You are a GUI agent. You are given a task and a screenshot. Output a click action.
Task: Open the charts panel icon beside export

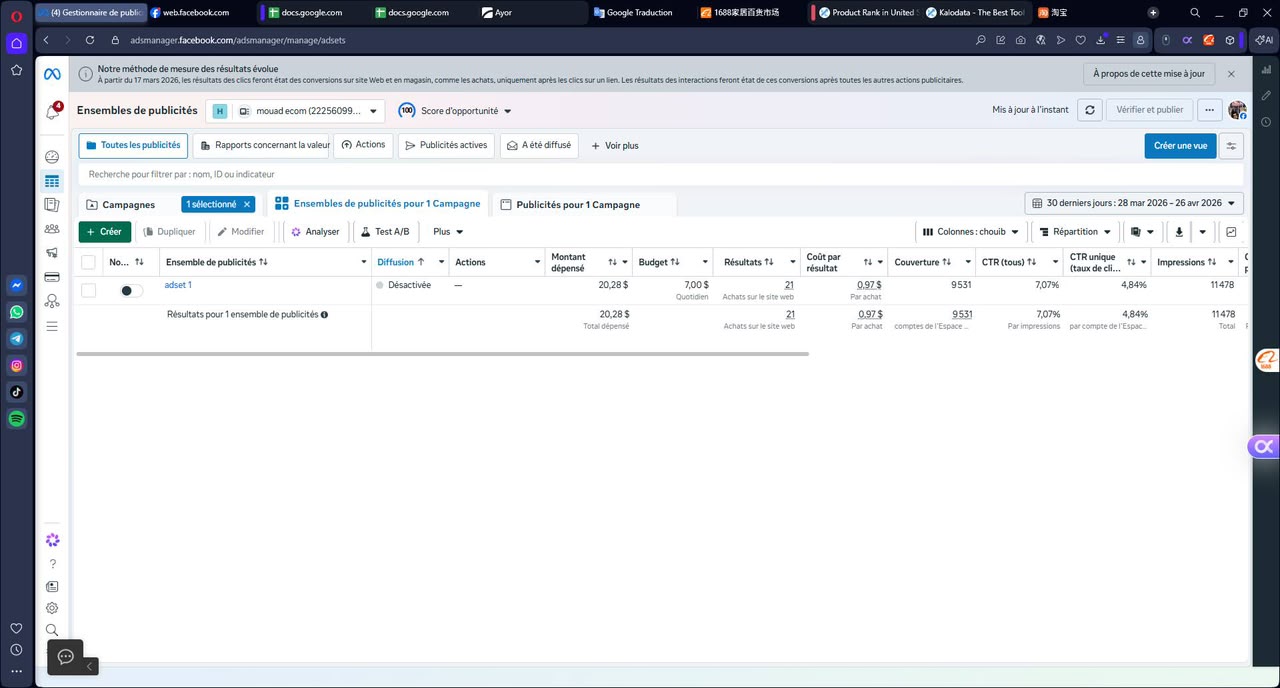tap(1231, 232)
